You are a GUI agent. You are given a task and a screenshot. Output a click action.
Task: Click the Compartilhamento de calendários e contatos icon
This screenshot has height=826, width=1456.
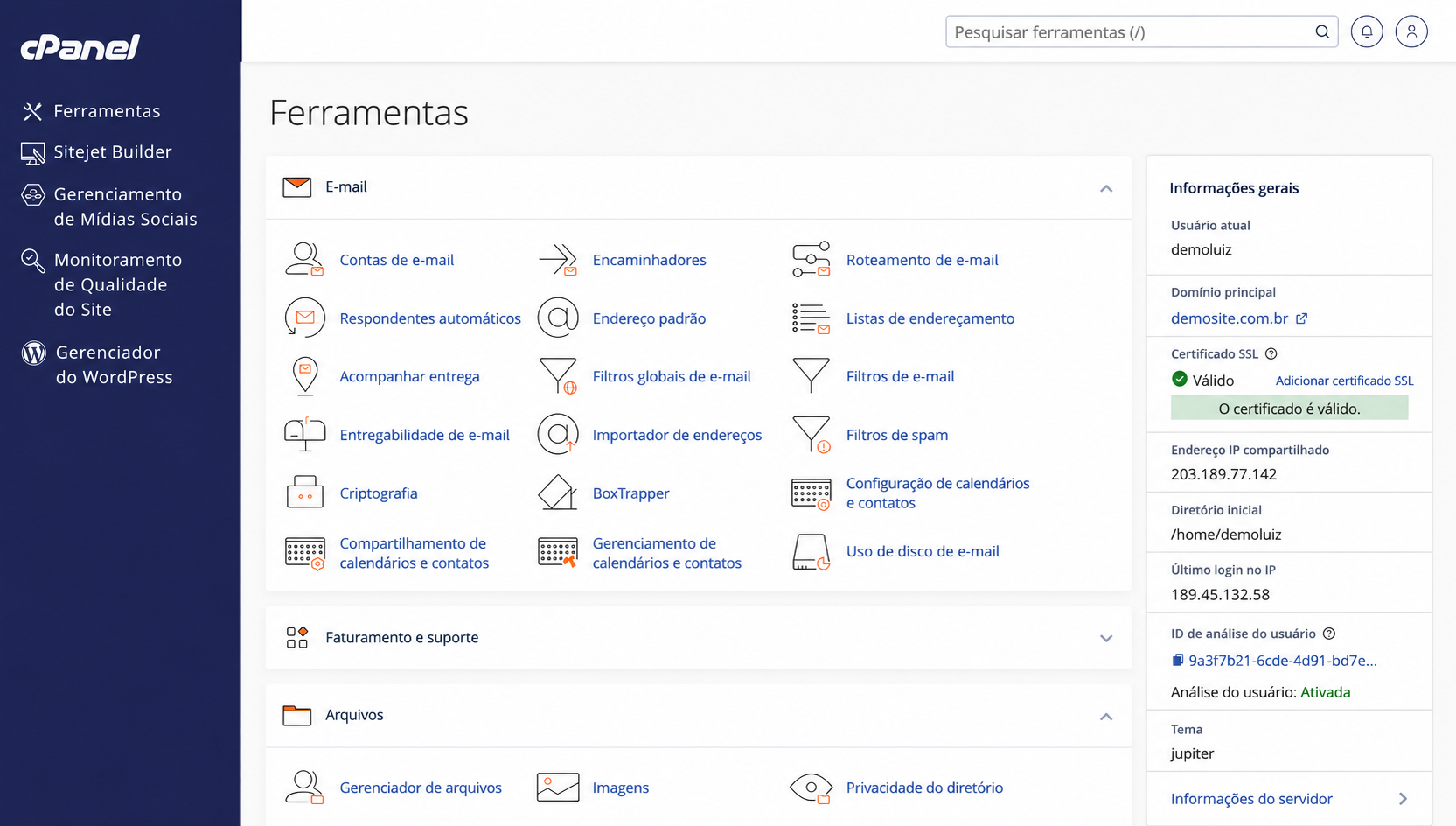tap(304, 553)
